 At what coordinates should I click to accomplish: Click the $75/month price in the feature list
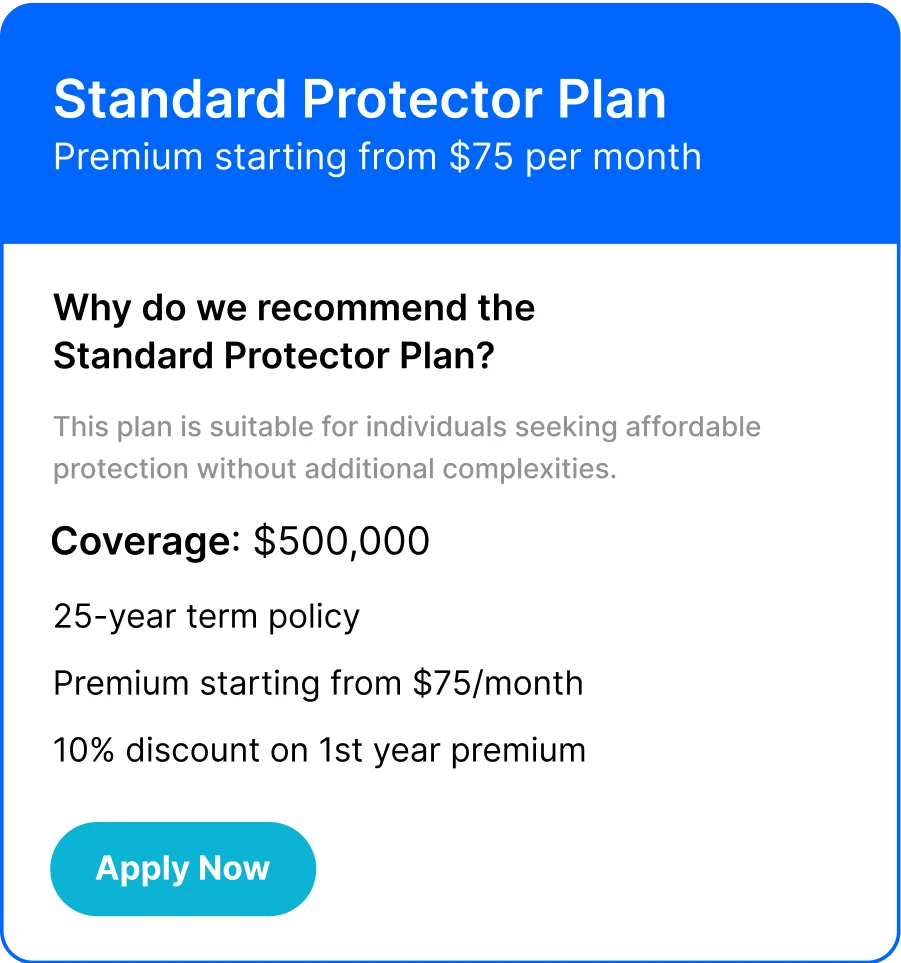tap(498, 684)
